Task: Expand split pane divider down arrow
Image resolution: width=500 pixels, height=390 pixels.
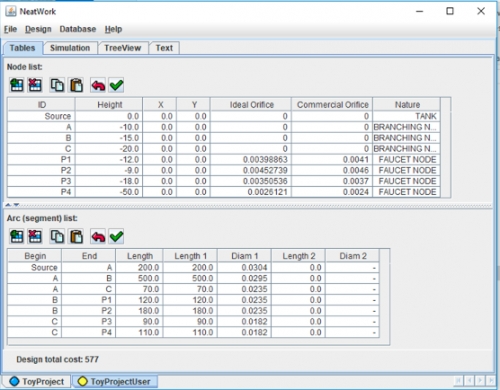Action: 16,205
